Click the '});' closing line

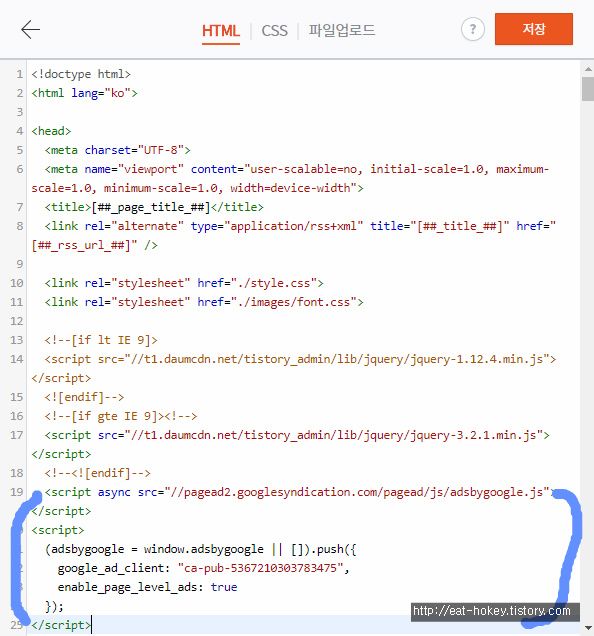[55, 606]
